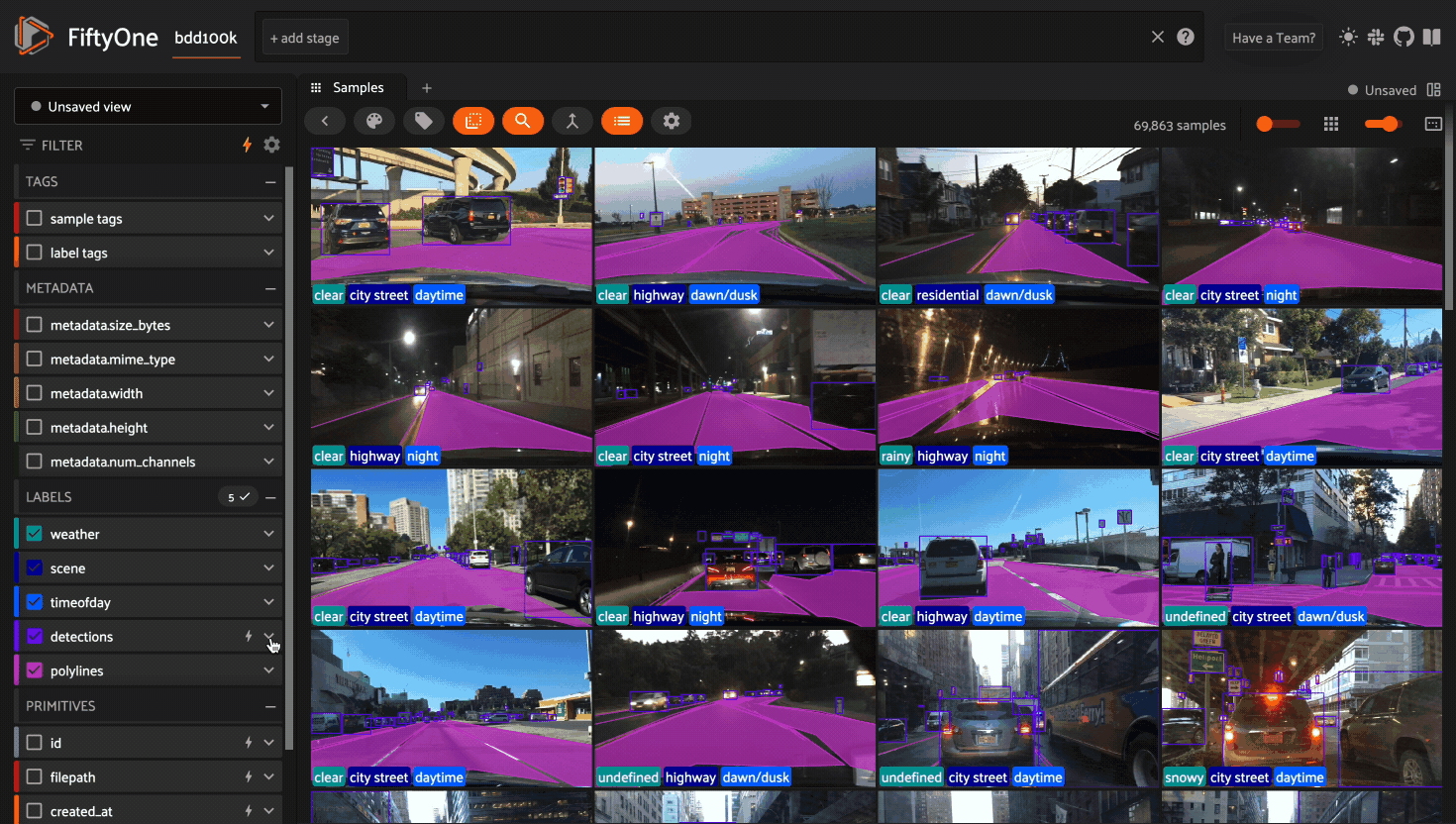The height and width of the screenshot is (824, 1456).
Task: Uncheck the detections label field
Action: pos(35,636)
